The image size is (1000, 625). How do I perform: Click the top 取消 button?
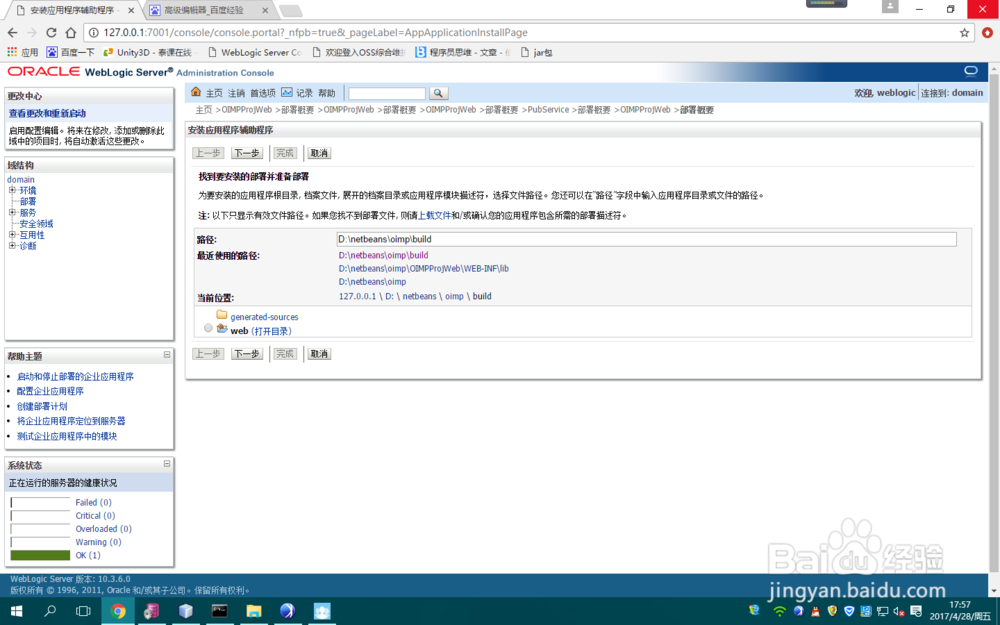(319, 153)
